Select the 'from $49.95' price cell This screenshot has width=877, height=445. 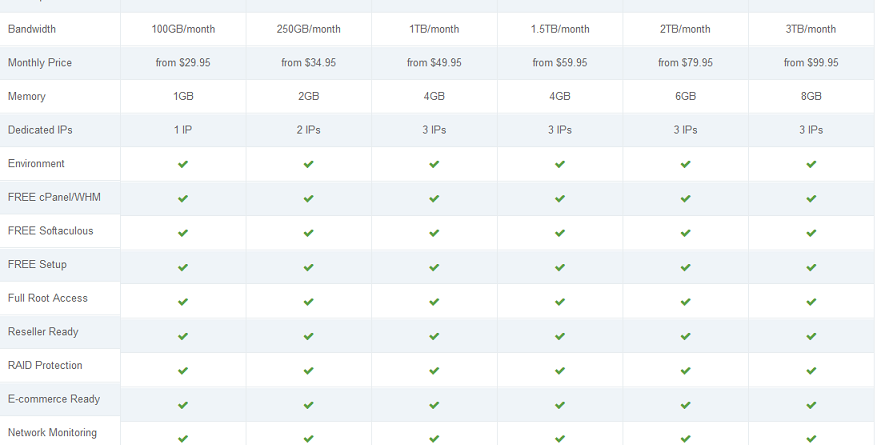pyautogui.click(x=434, y=63)
